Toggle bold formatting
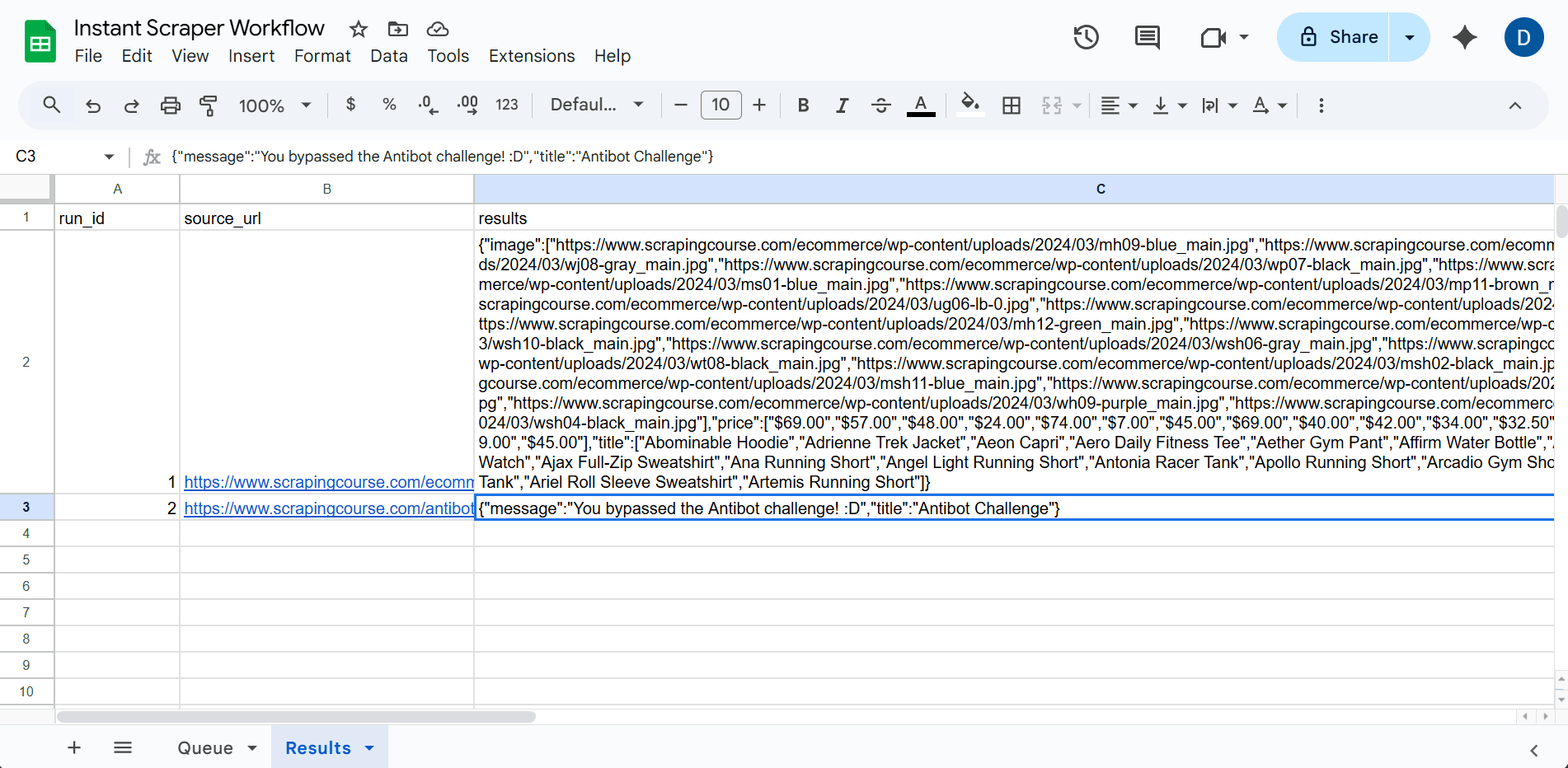Image resolution: width=1568 pixels, height=768 pixels. 803,105
